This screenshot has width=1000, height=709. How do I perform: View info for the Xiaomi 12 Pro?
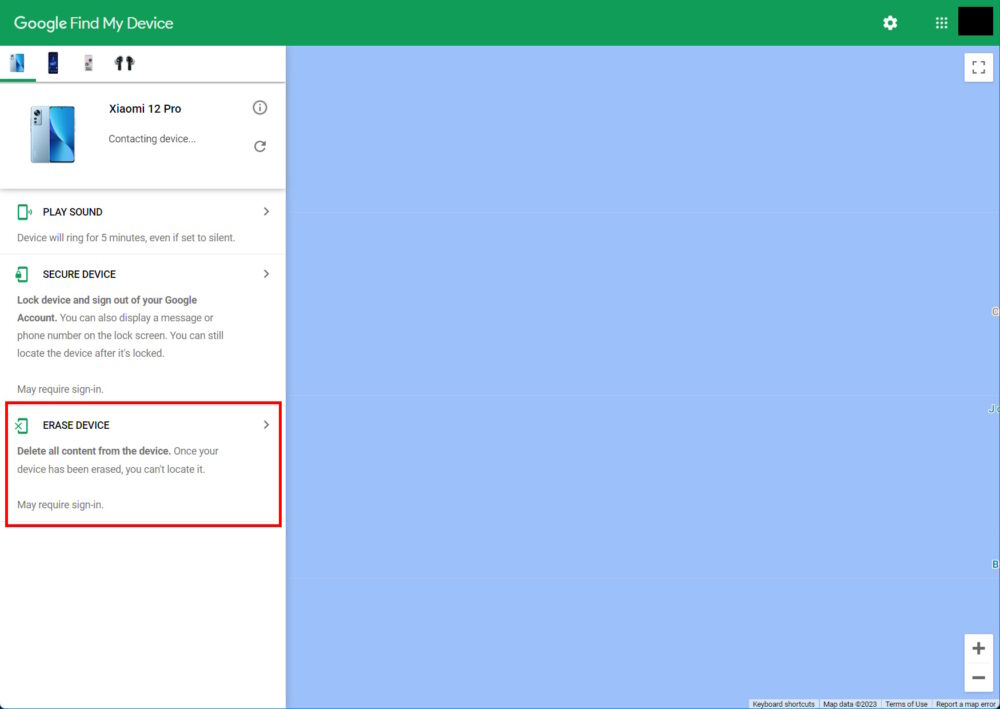260,107
